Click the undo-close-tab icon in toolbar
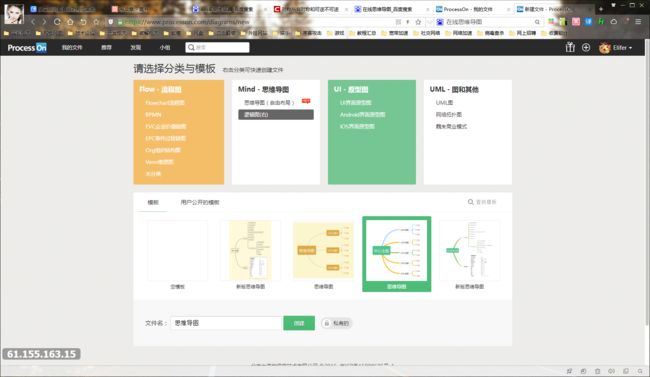 pos(83,22)
